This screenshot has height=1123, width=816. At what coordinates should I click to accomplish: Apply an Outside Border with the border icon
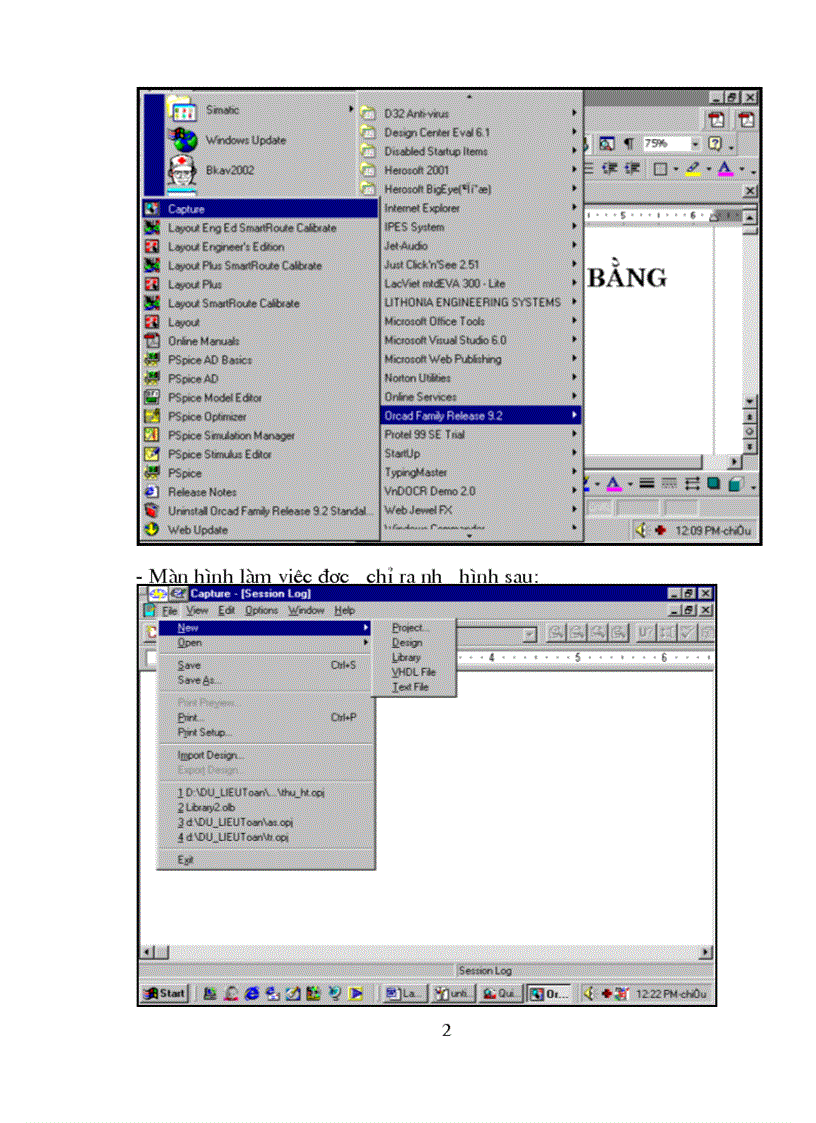[x=660, y=168]
